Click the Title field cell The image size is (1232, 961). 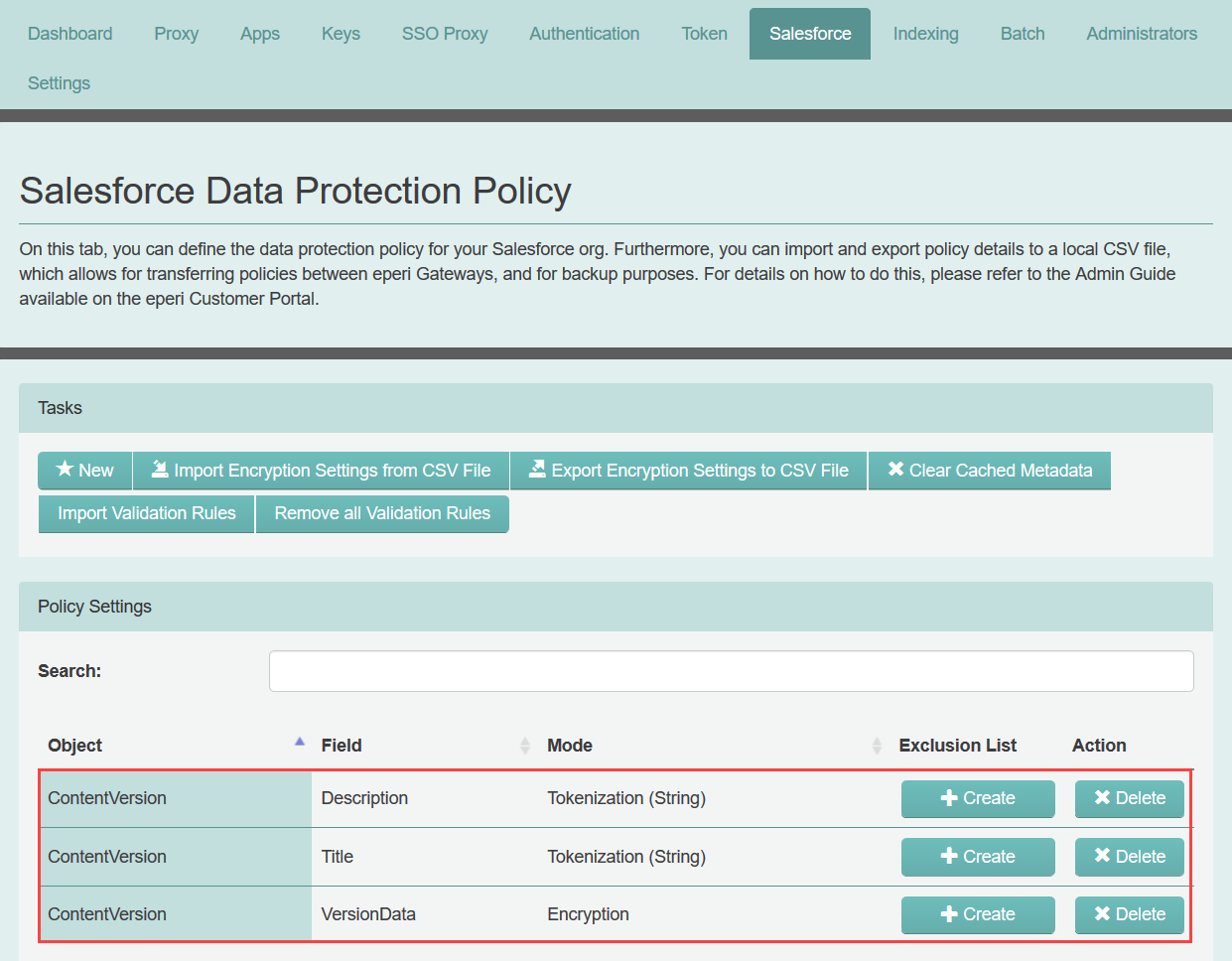coord(338,857)
